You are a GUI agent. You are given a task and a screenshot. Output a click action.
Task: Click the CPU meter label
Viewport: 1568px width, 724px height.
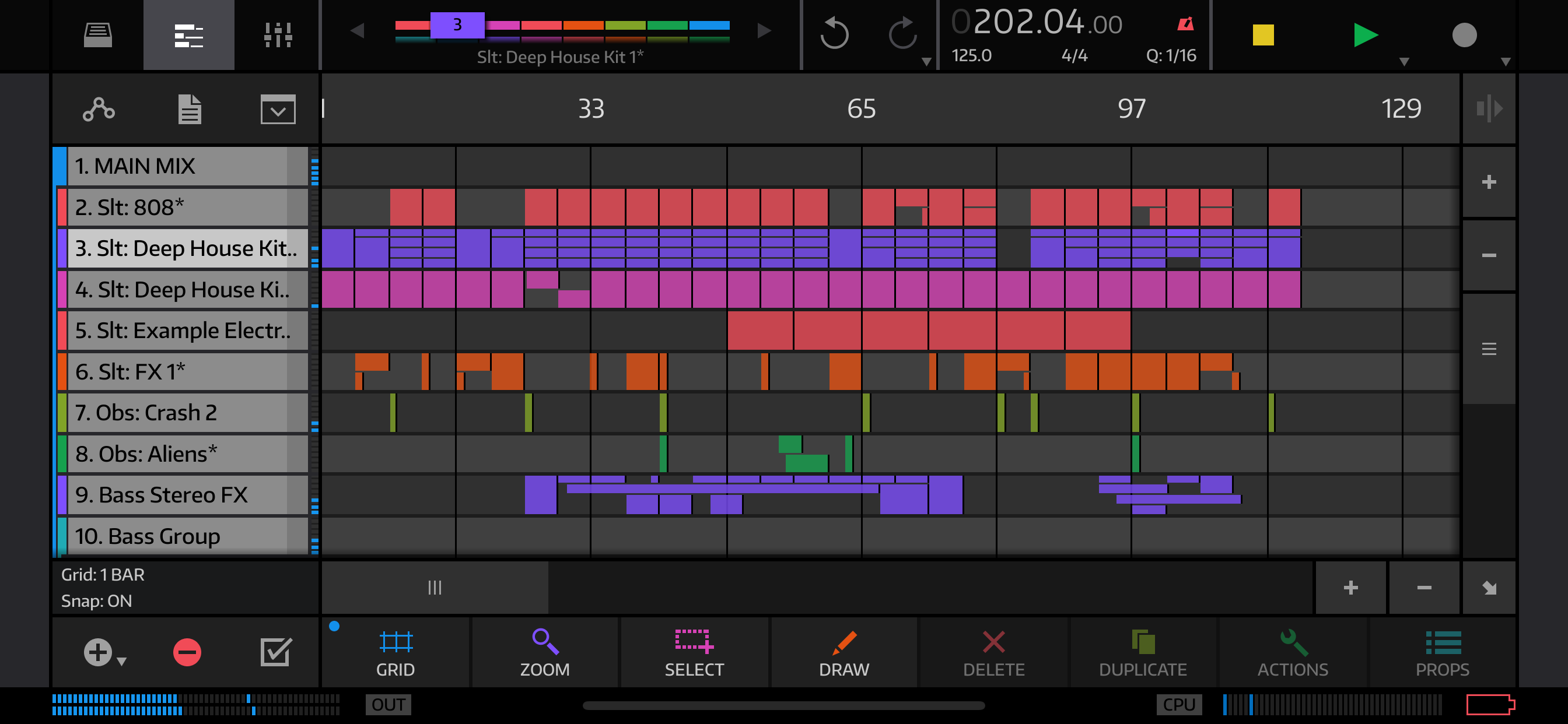coord(1179,705)
